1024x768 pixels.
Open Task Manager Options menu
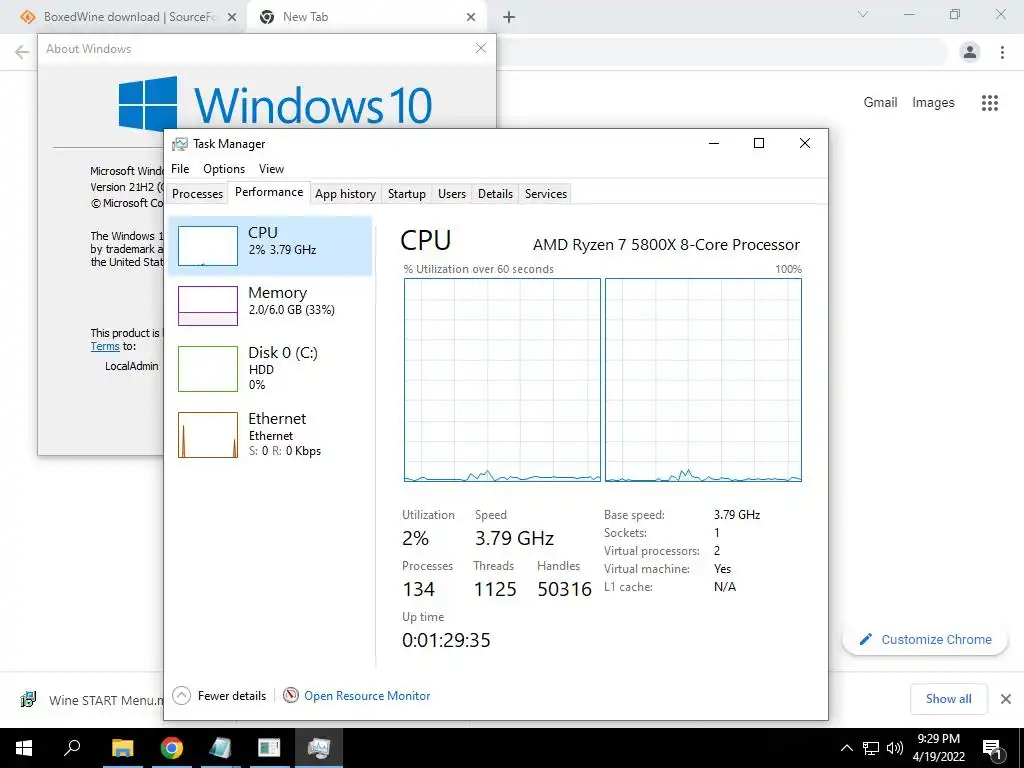[x=224, y=168]
